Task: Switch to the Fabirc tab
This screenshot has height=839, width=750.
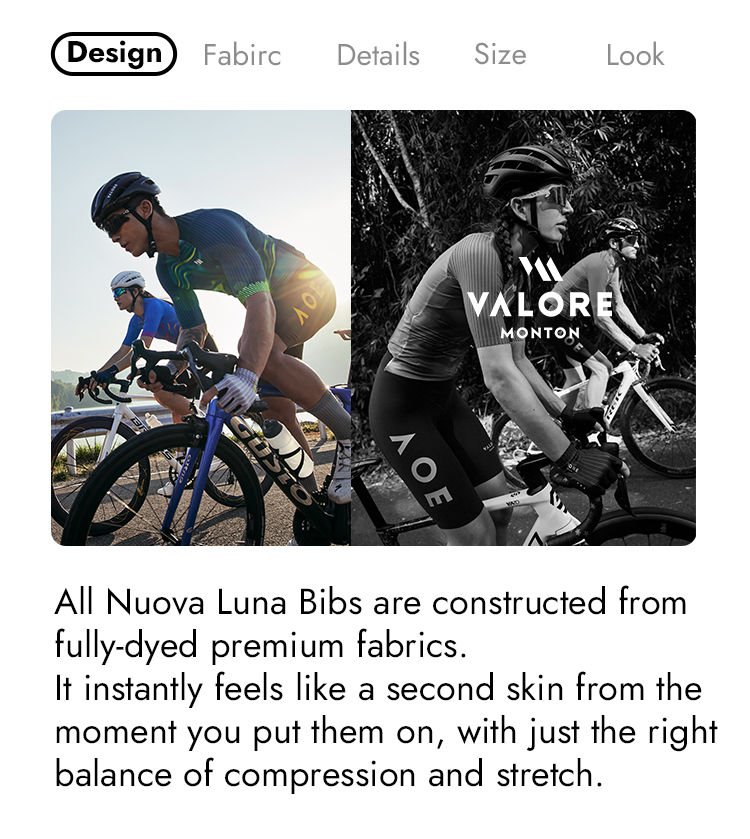Action: pyautogui.click(x=241, y=56)
